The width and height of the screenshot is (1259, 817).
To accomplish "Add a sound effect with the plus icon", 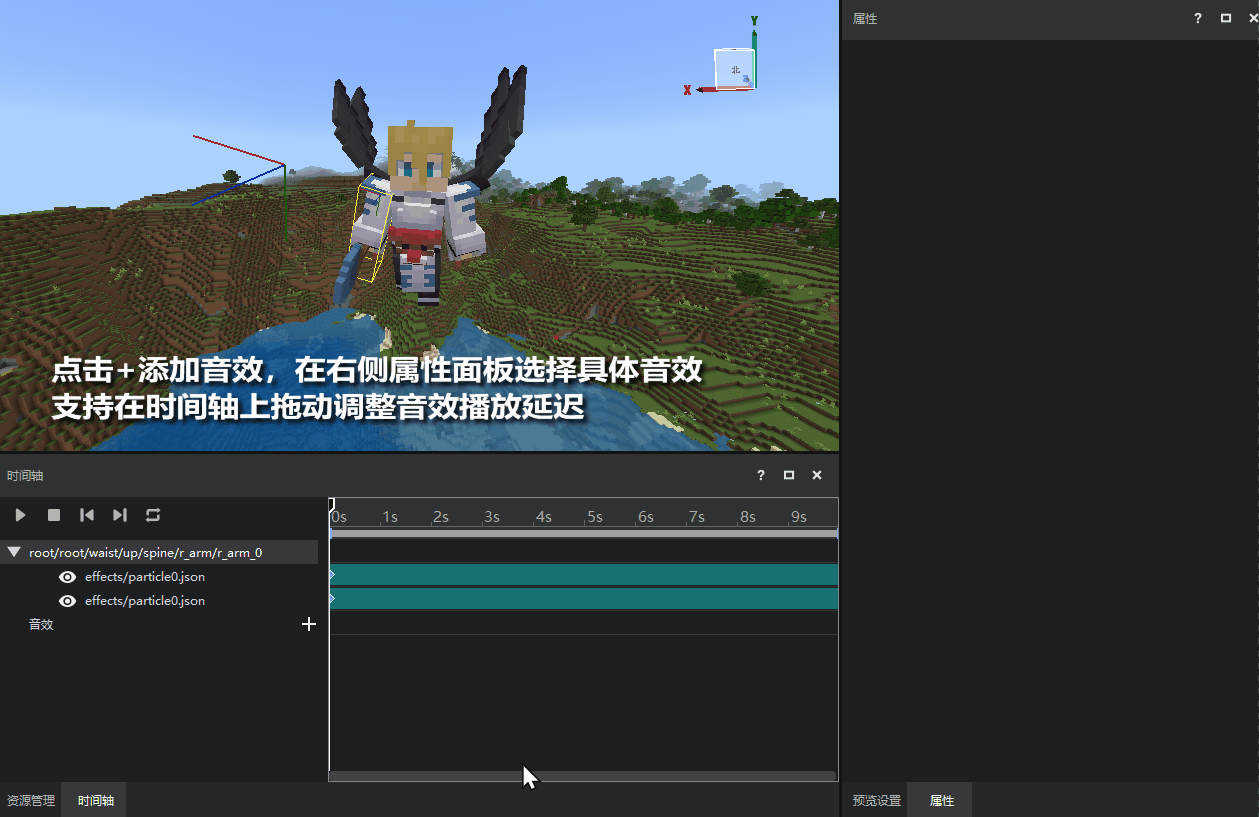I will [309, 624].
